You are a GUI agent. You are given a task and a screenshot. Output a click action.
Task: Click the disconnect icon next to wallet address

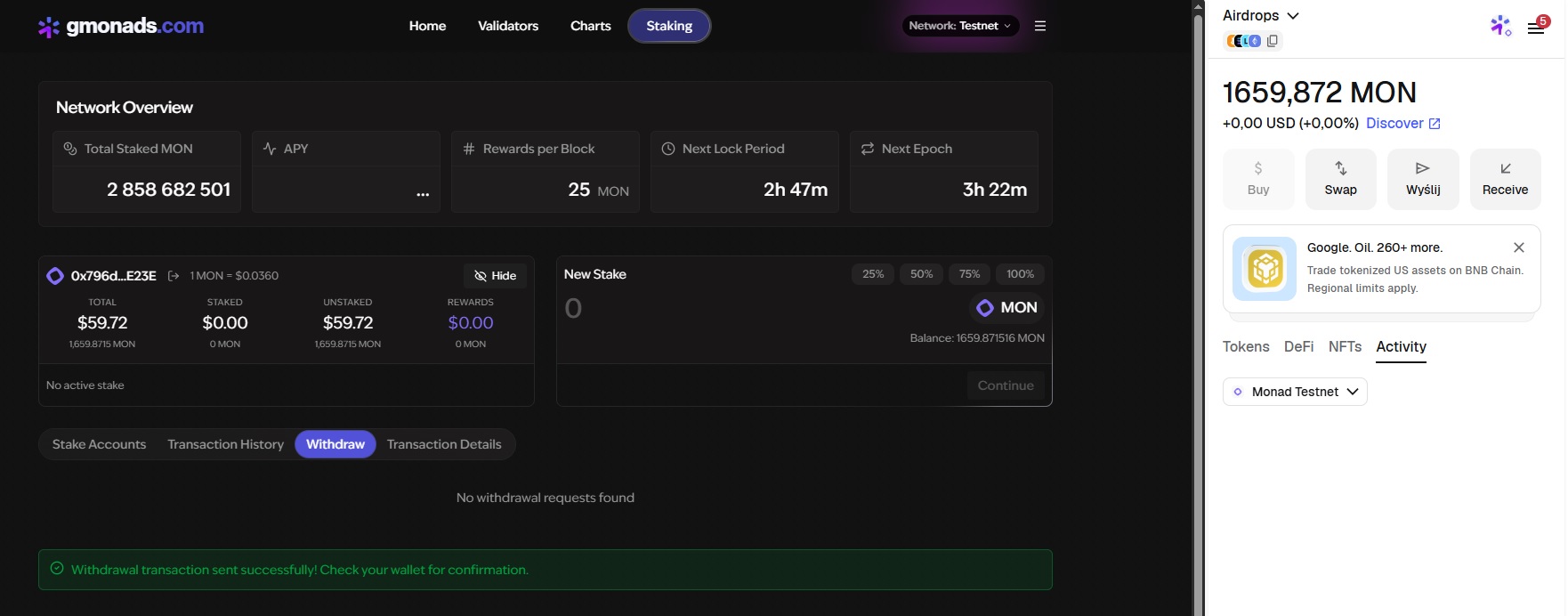pyautogui.click(x=174, y=276)
